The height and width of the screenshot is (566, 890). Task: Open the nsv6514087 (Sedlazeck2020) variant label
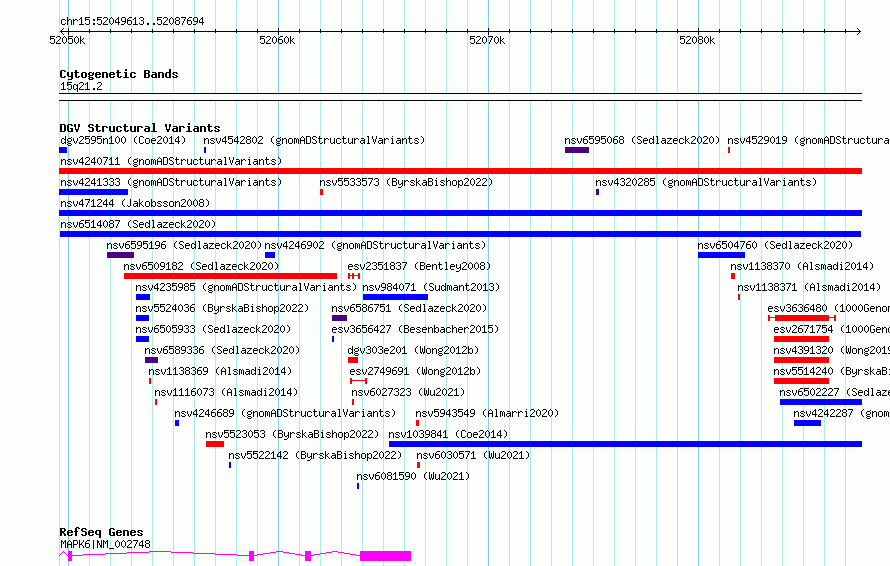pos(138,224)
